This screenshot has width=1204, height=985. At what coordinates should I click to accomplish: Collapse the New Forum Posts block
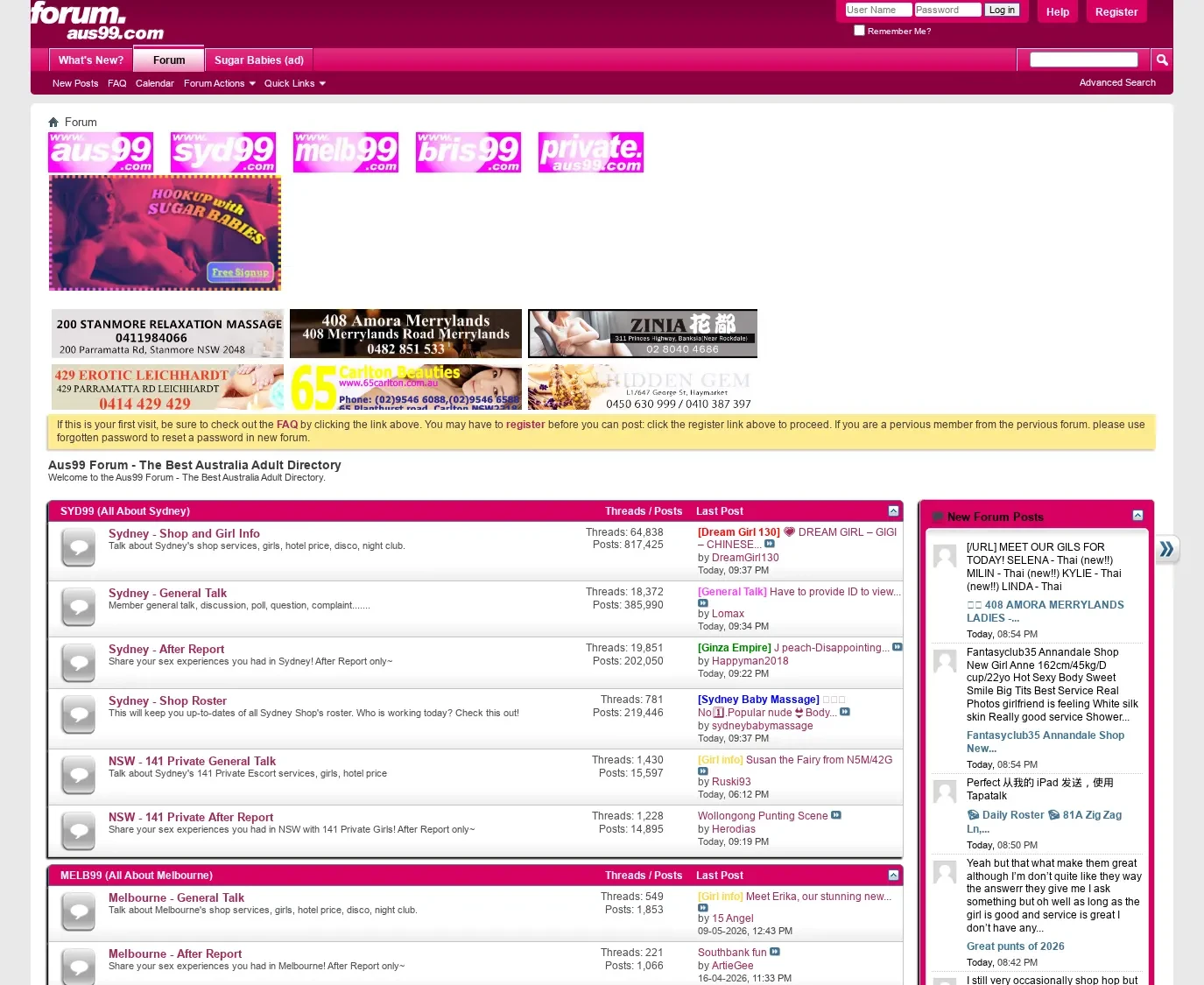pos(1137,516)
